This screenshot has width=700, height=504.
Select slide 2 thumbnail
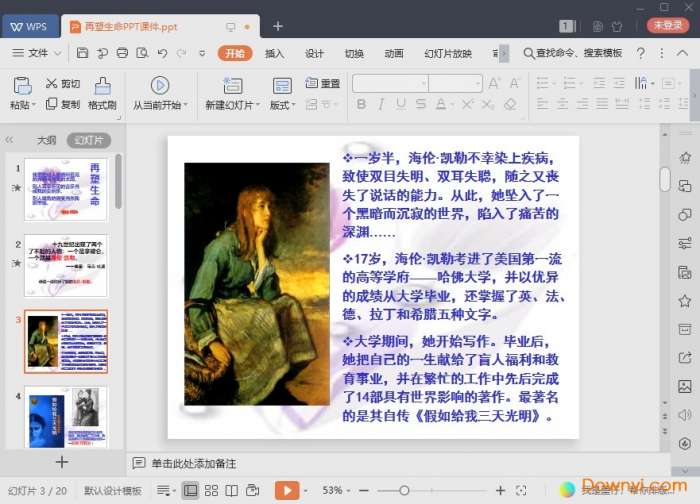[66, 265]
